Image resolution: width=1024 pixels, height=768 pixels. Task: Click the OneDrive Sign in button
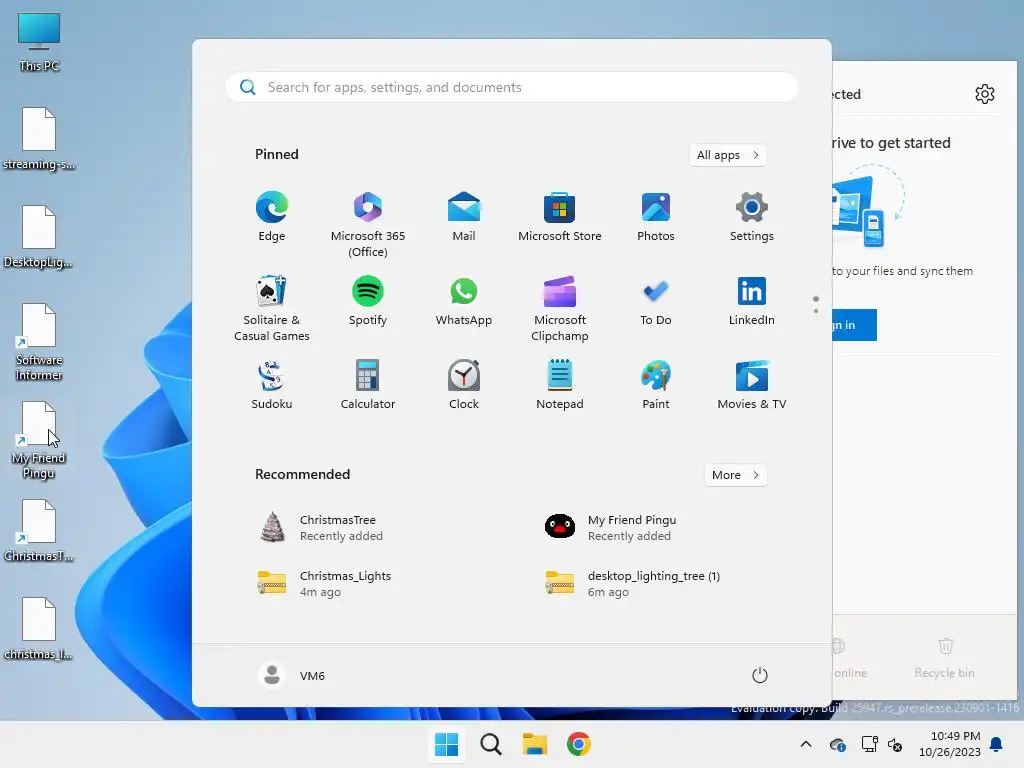(854, 325)
